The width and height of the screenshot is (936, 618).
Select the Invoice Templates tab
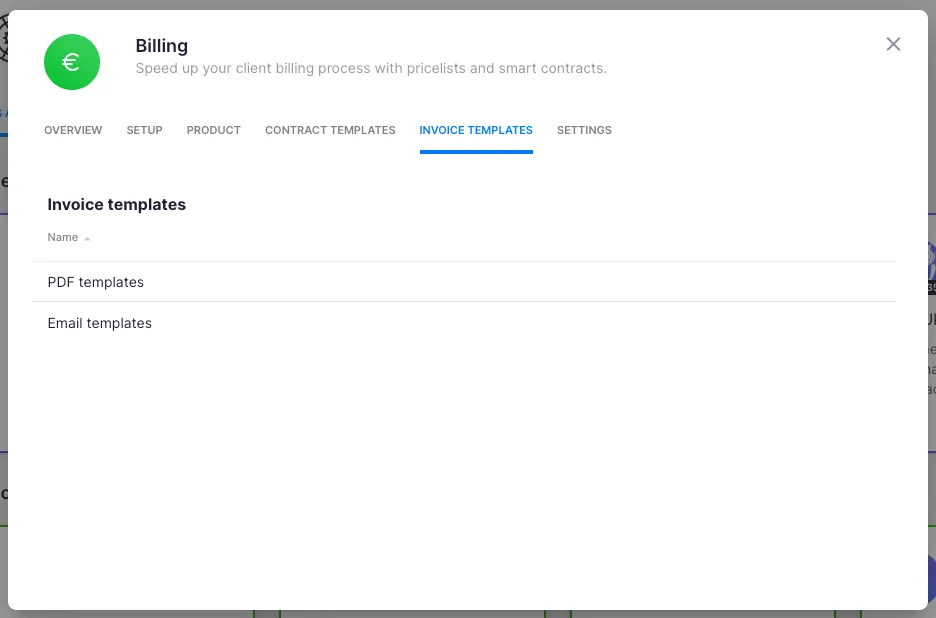(x=476, y=130)
